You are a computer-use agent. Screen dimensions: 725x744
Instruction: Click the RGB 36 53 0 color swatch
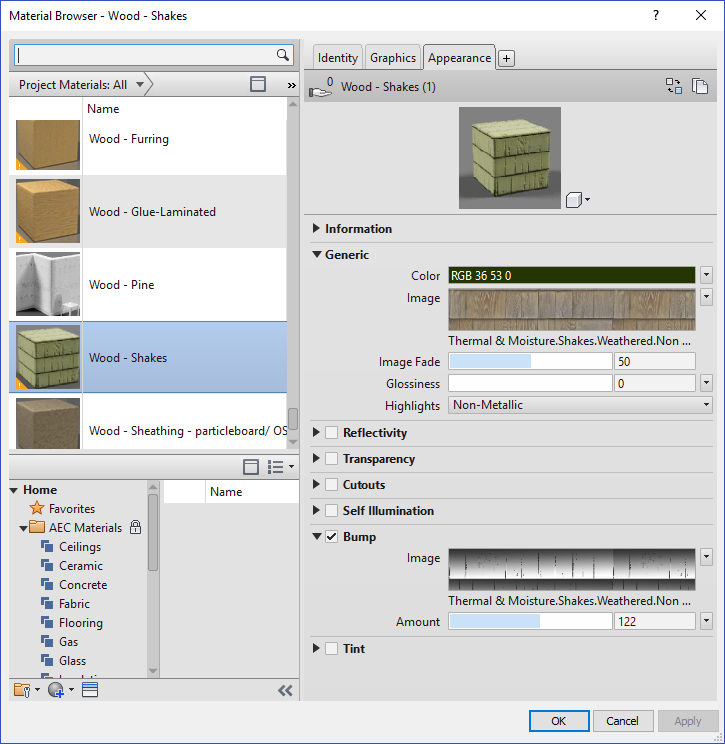pos(571,275)
